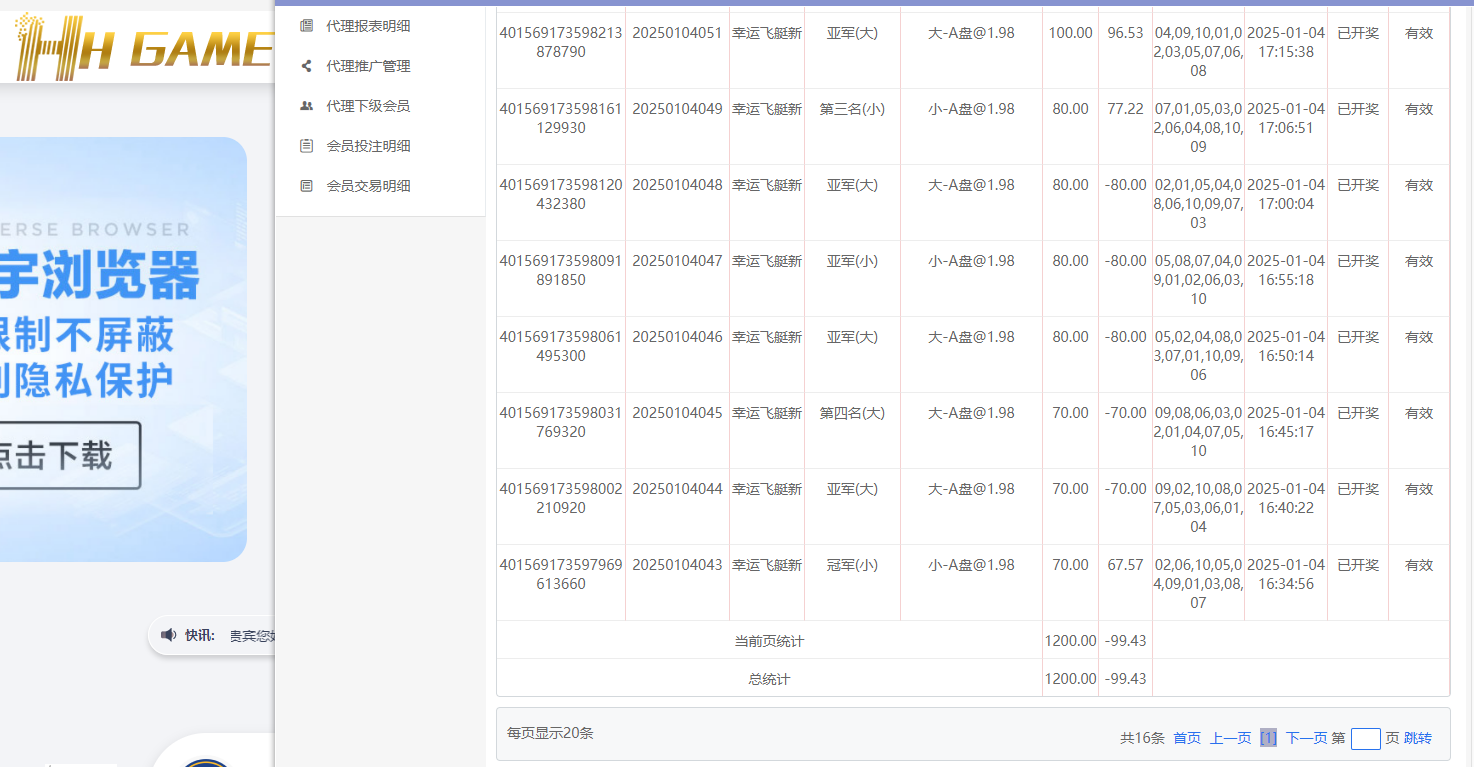Click the page number input box

1366,738
